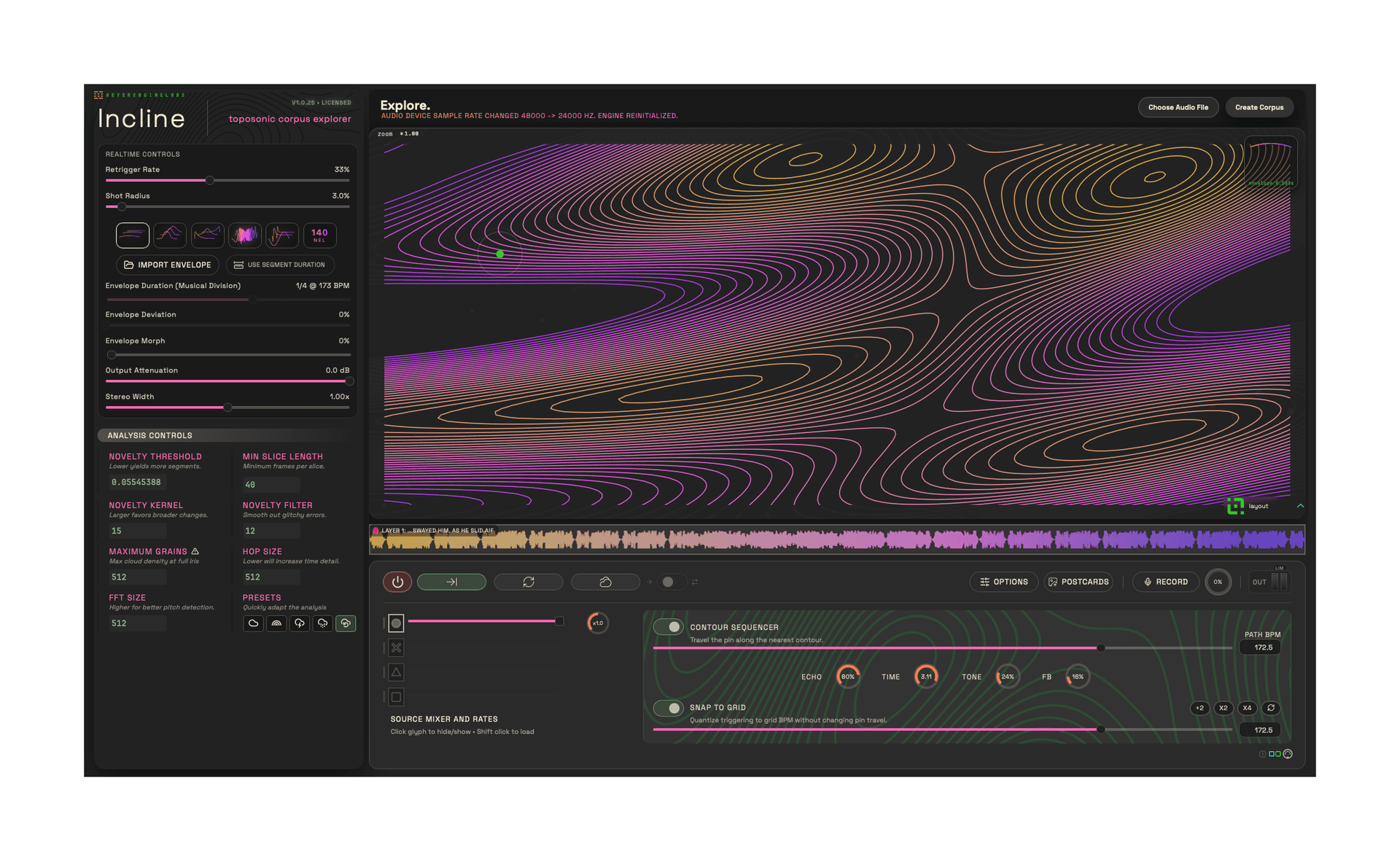Collapse the map panel via the blue chevron
Viewport: 1400px width, 861px height.
pos(1299,506)
